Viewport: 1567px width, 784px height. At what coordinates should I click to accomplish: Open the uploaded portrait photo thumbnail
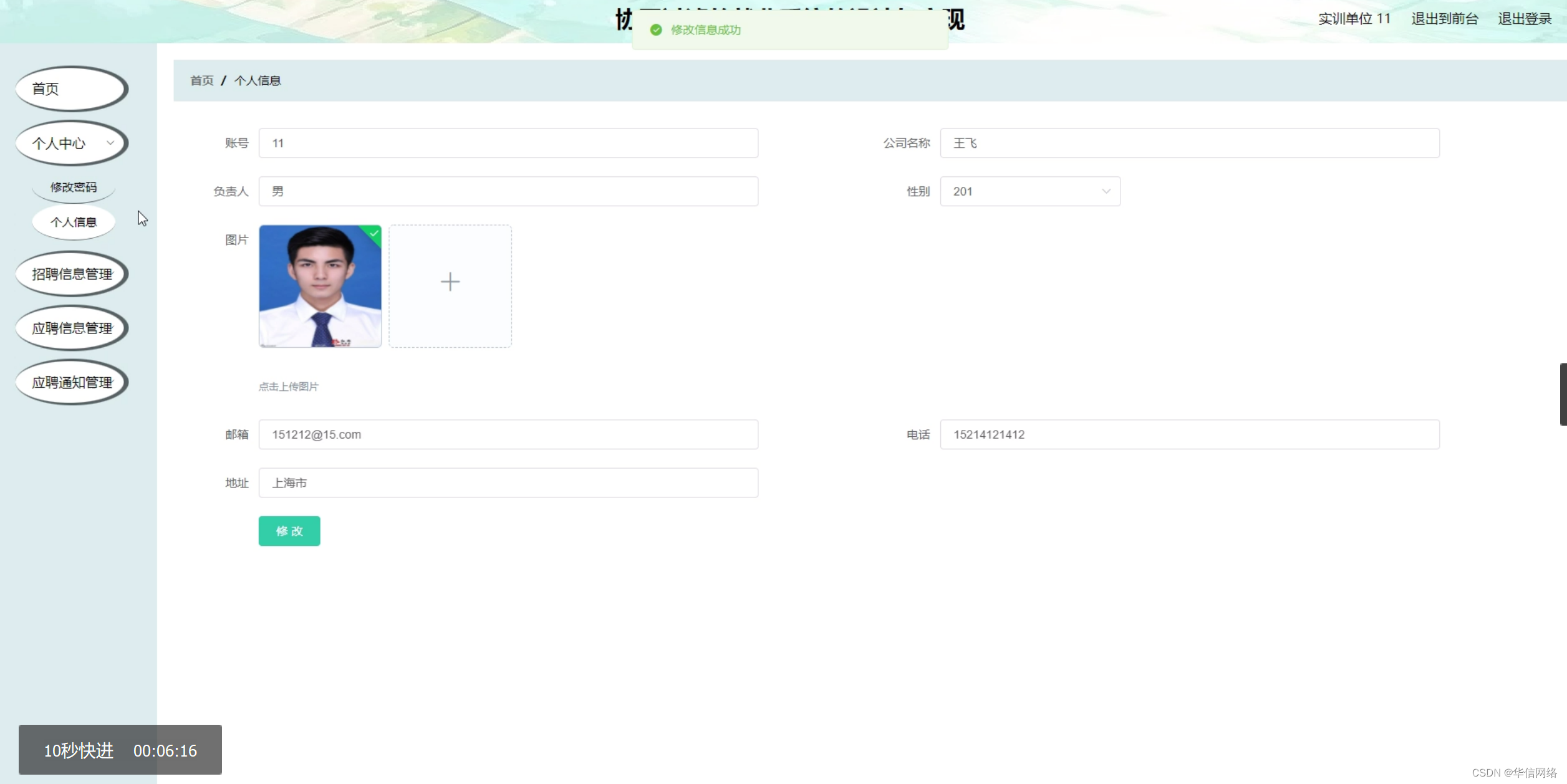click(x=319, y=287)
